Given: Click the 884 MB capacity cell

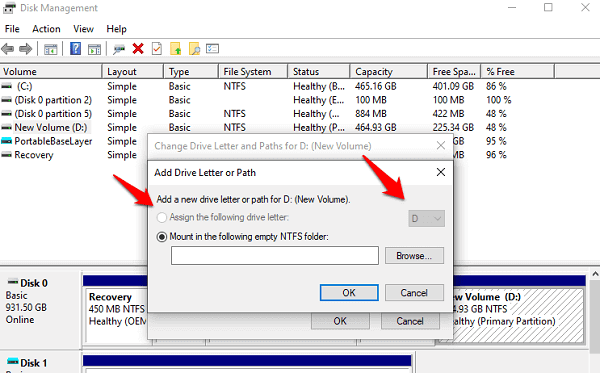Looking at the screenshot, I should [371, 114].
